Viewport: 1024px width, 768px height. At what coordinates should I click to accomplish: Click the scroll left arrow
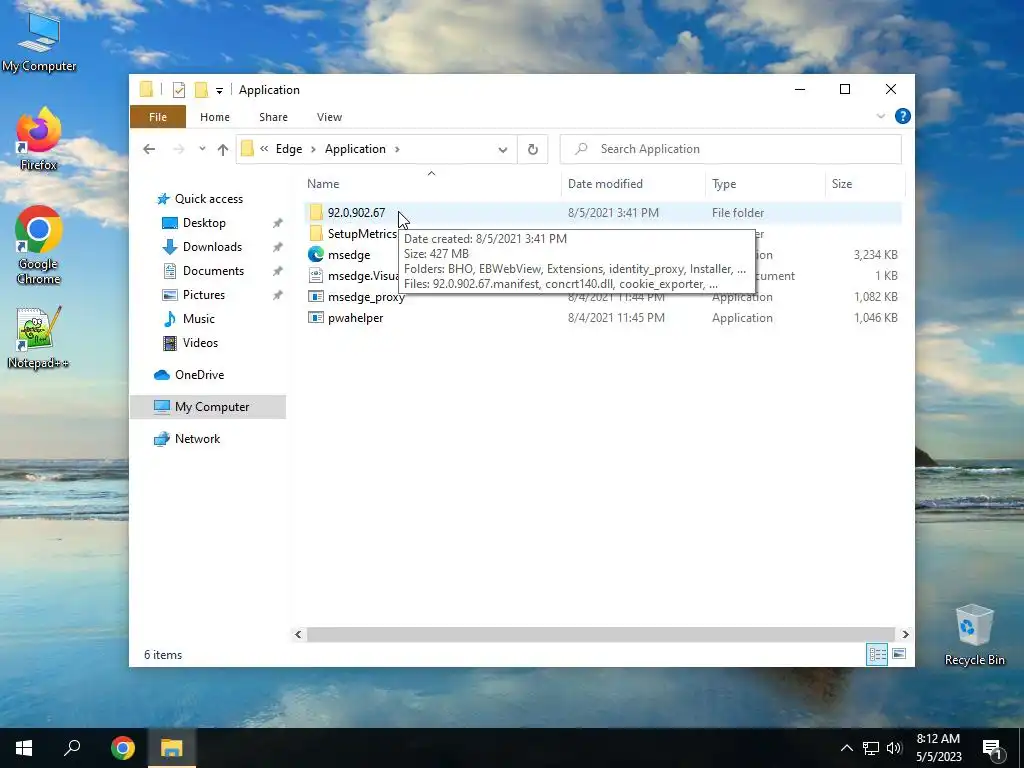tap(298, 634)
